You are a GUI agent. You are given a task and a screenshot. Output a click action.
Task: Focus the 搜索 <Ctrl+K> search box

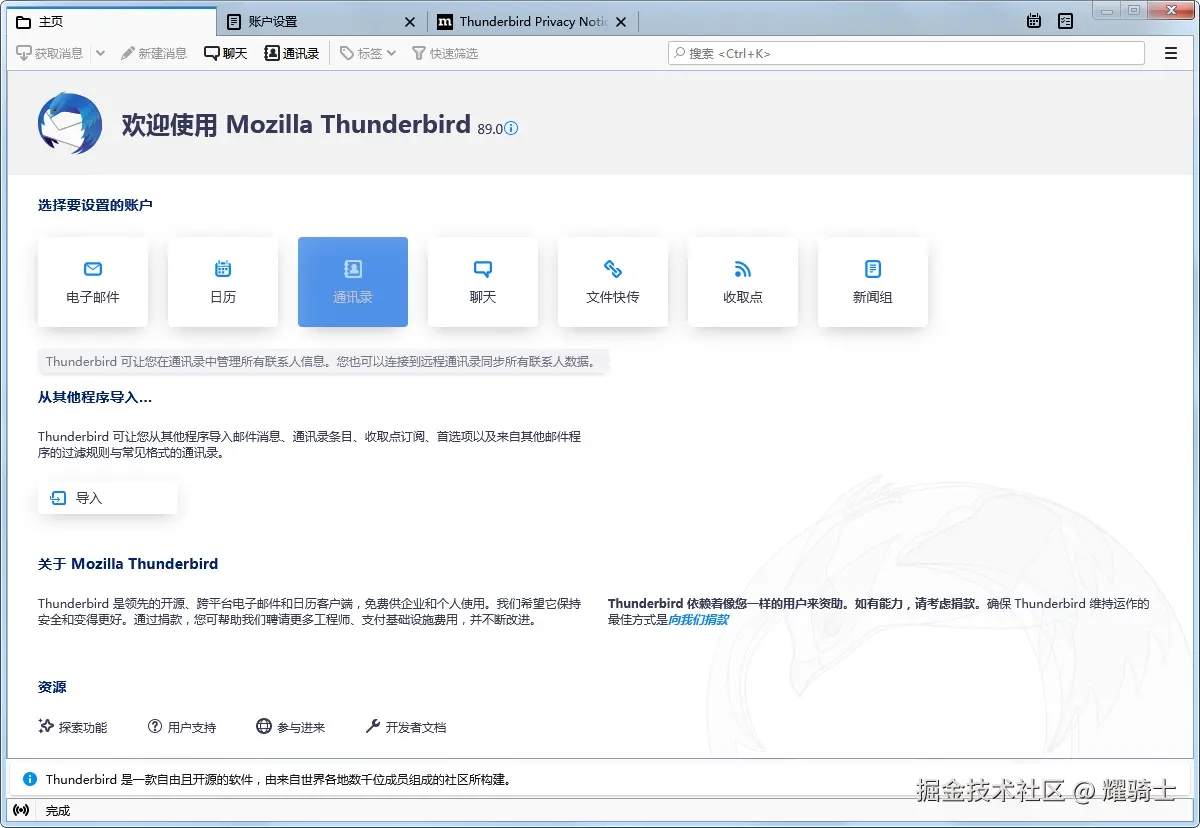pos(906,53)
